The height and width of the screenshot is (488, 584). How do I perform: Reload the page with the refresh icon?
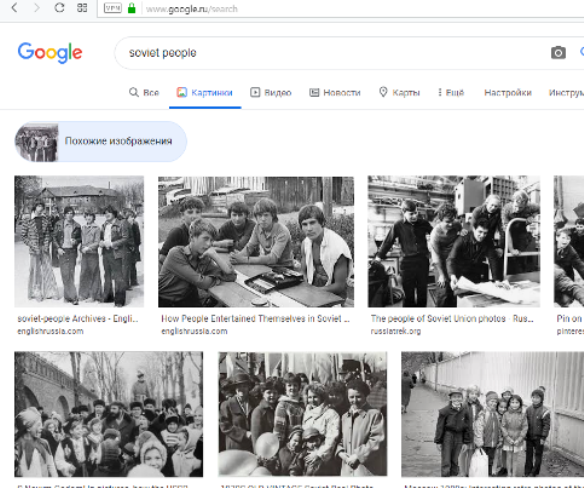59,8
